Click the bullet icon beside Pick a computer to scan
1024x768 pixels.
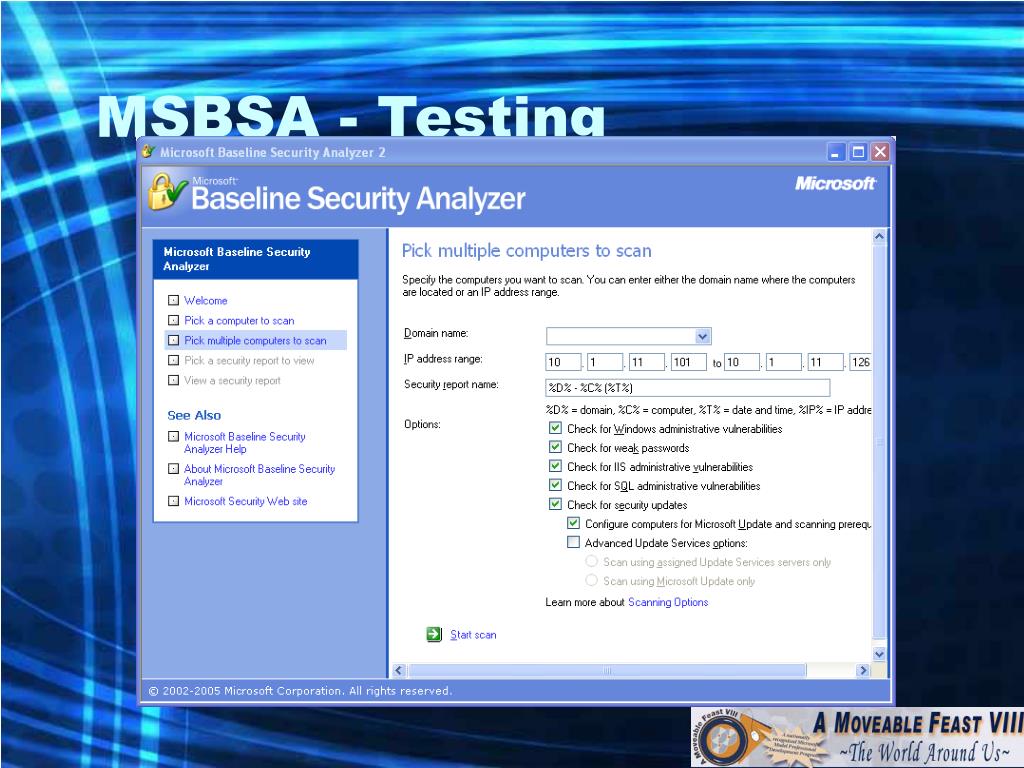pos(173,320)
